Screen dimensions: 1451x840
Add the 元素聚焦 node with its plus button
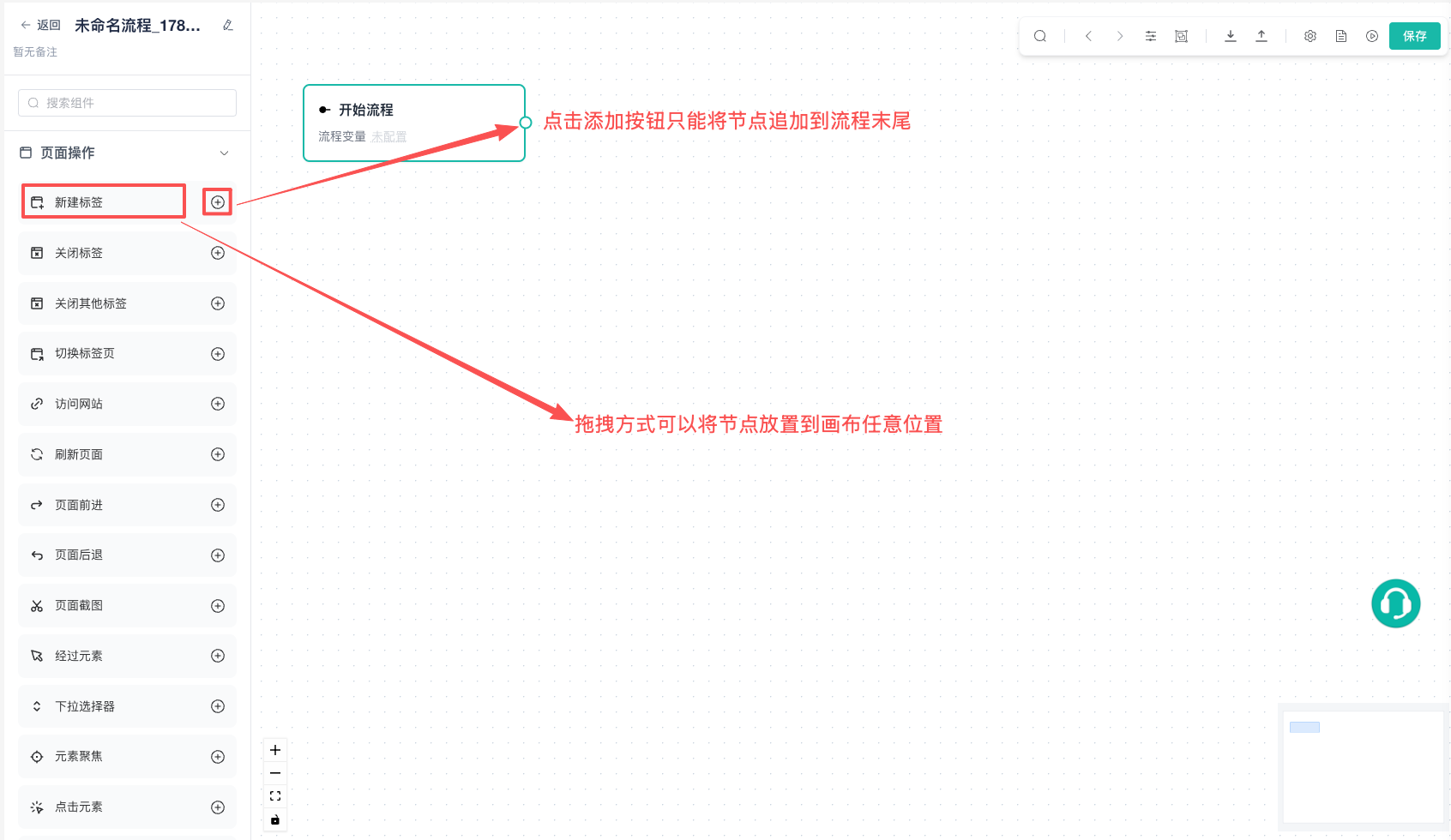218,757
